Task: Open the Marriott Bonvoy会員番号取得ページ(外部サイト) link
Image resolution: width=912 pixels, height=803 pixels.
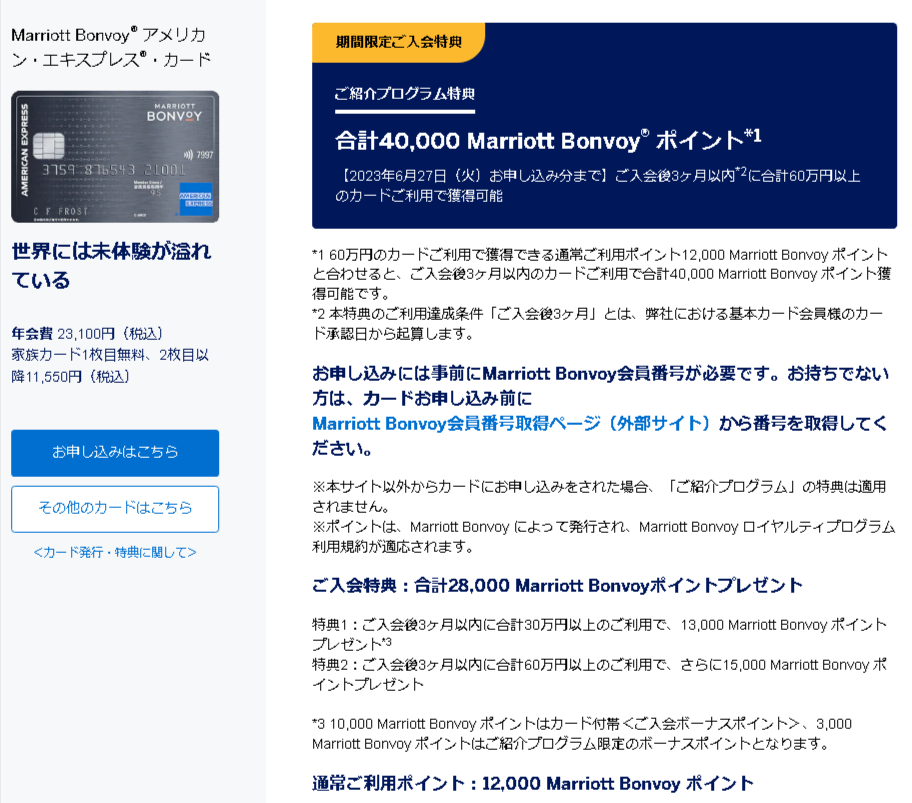Action: pos(510,423)
